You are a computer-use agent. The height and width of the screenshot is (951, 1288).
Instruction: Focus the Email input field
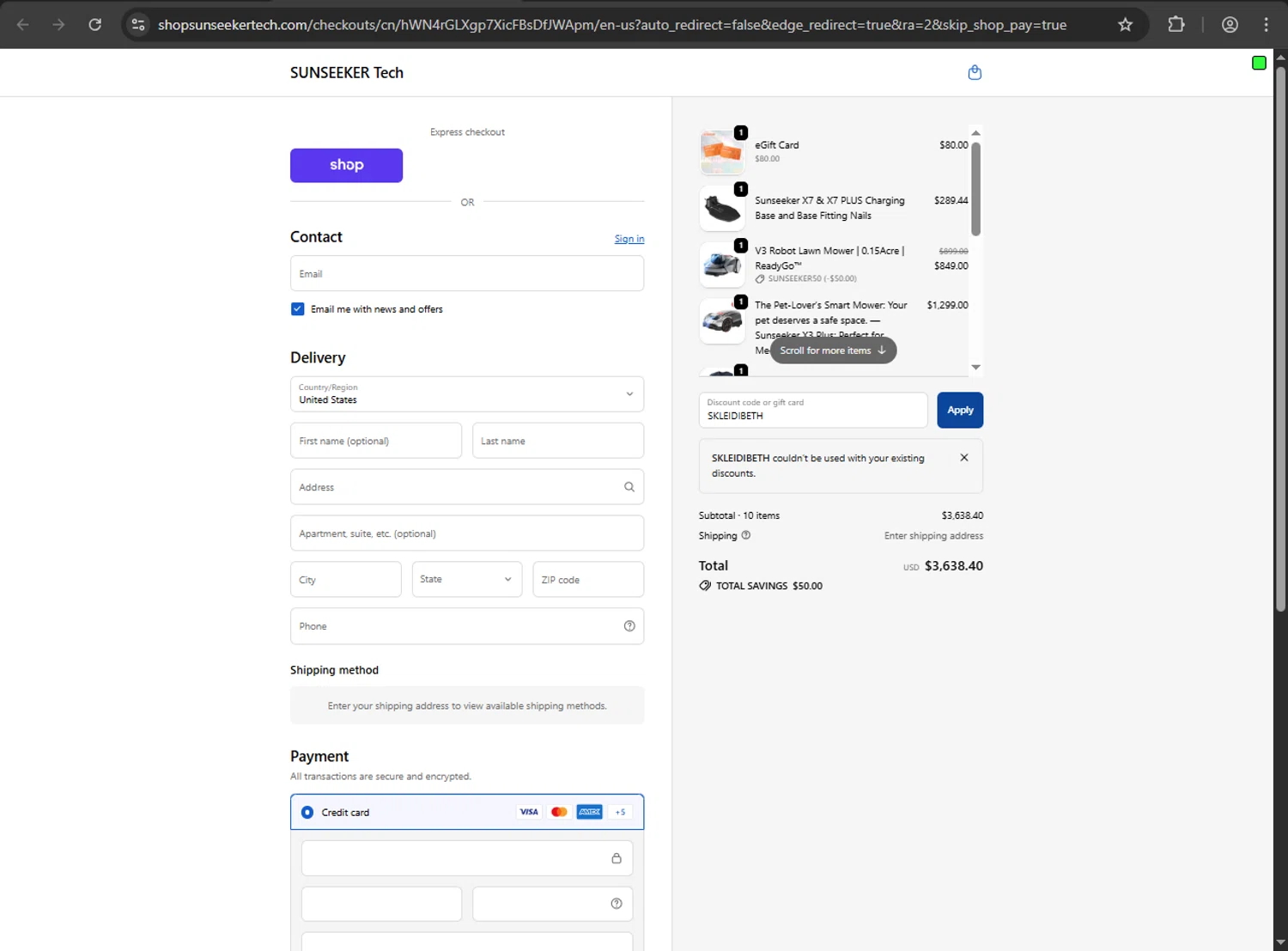[467, 274]
